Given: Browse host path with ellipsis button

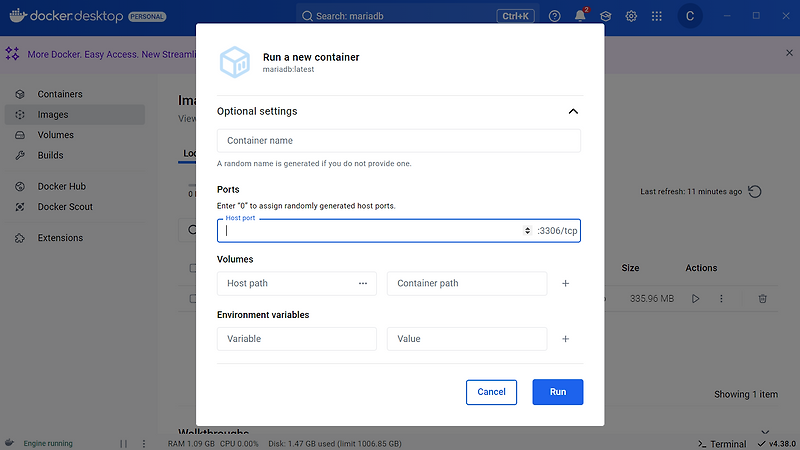Looking at the screenshot, I should (363, 283).
